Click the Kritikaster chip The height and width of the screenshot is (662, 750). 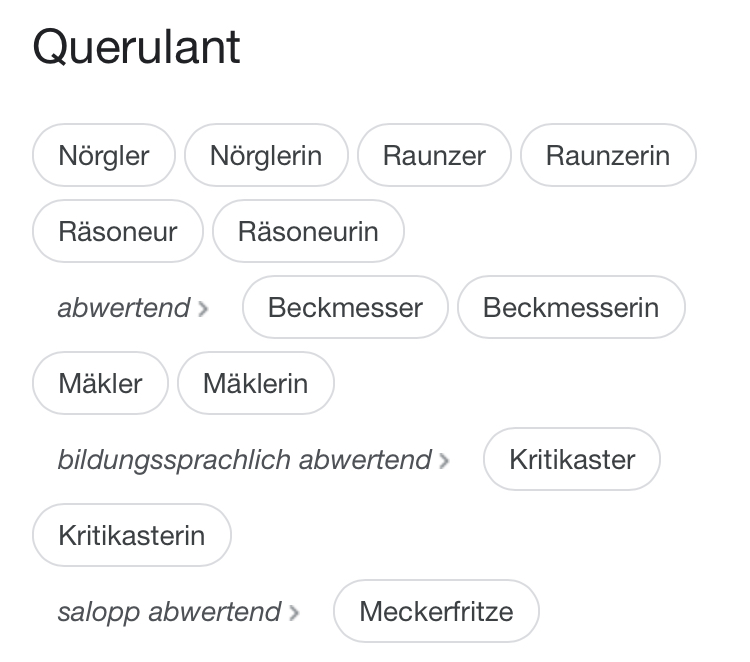572,460
